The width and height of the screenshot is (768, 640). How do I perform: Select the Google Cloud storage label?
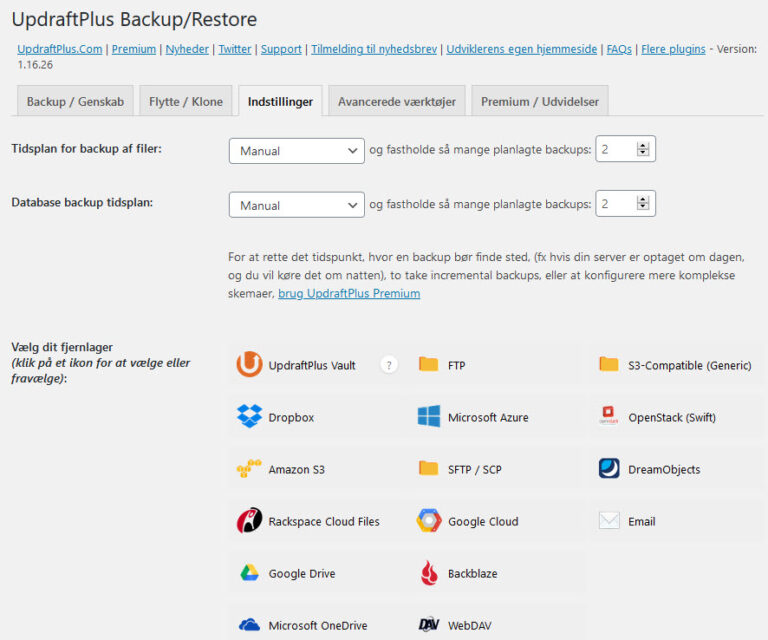click(x=483, y=521)
